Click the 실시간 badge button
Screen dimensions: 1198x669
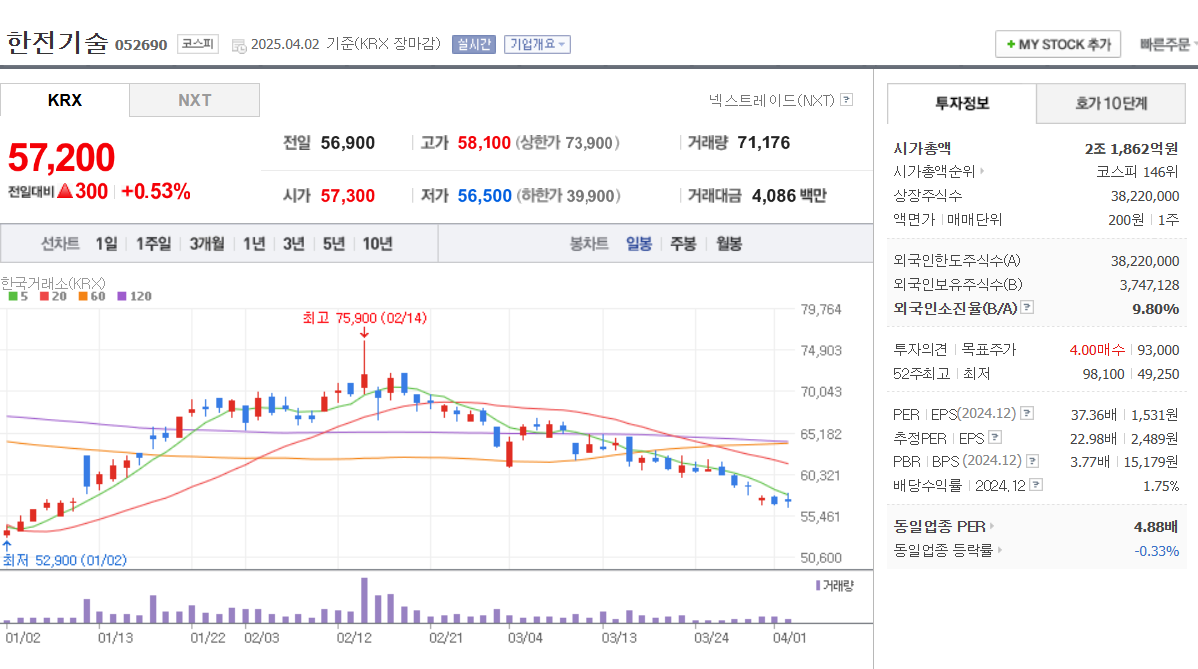[474, 44]
